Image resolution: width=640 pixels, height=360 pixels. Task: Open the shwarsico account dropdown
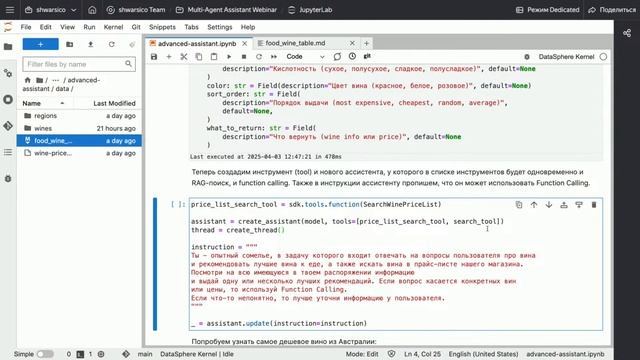[51, 10]
